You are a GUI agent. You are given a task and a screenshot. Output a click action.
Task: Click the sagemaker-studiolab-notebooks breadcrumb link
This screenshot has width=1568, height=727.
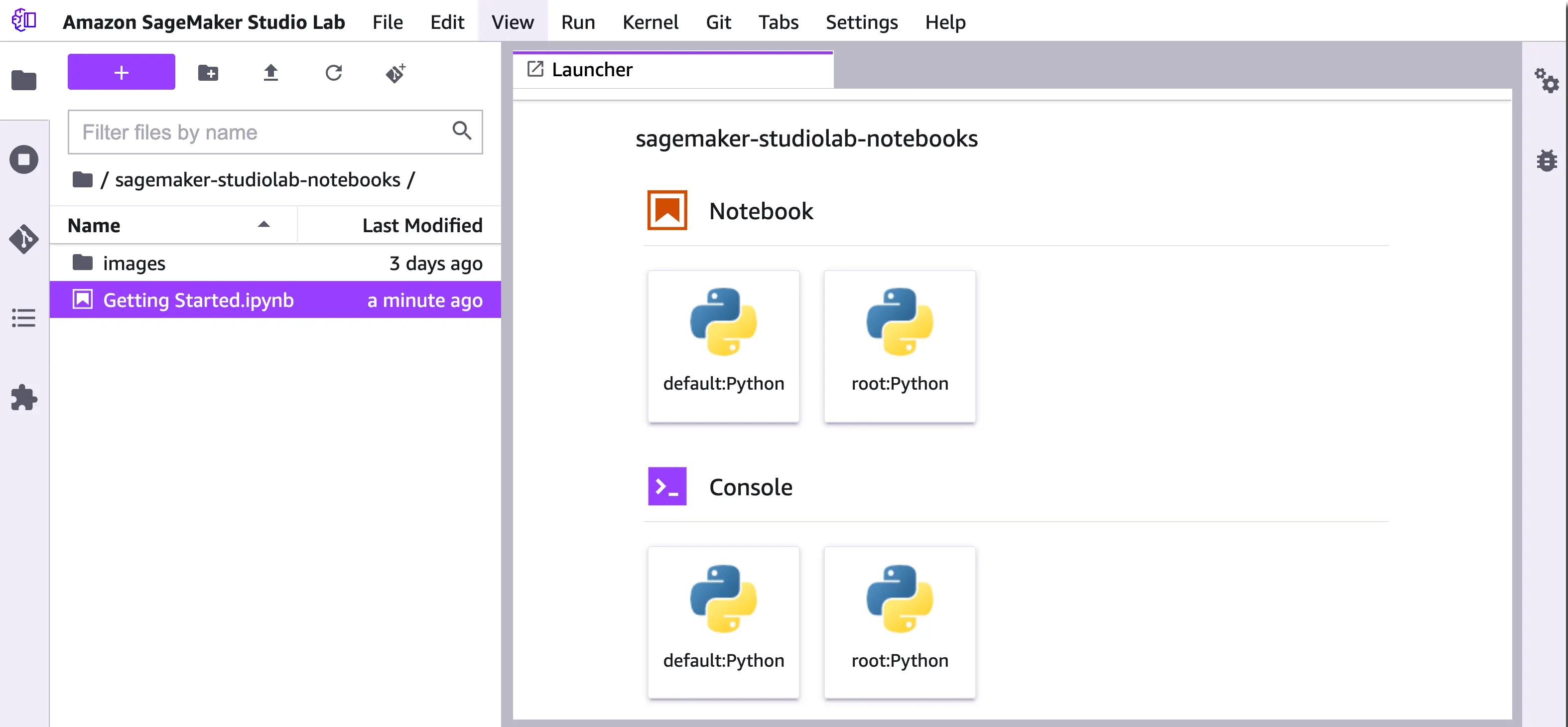click(x=258, y=179)
